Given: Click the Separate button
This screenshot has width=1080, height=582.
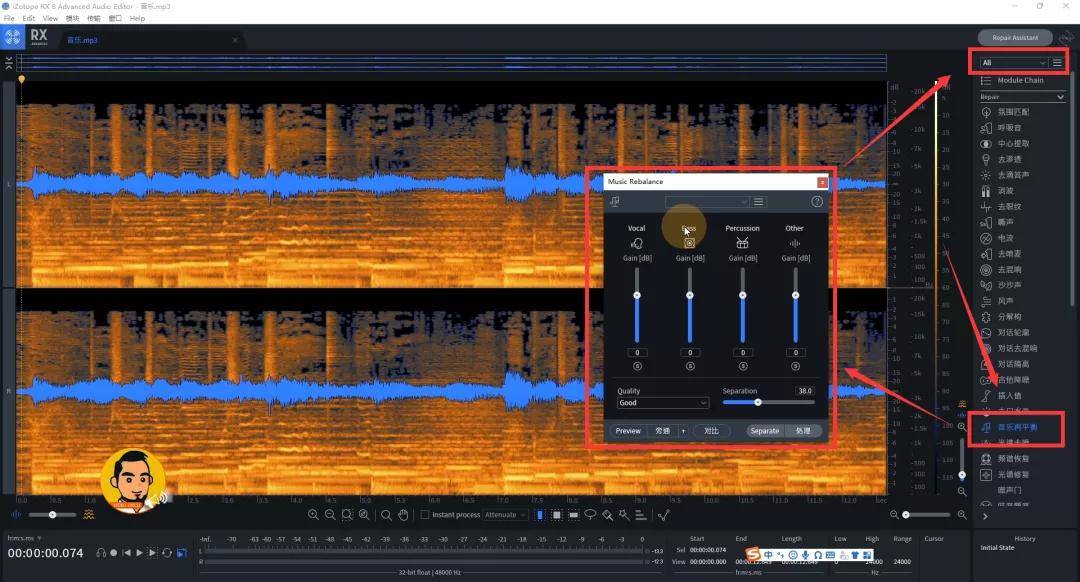Looking at the screenshot, I should (x=765, y=430).
